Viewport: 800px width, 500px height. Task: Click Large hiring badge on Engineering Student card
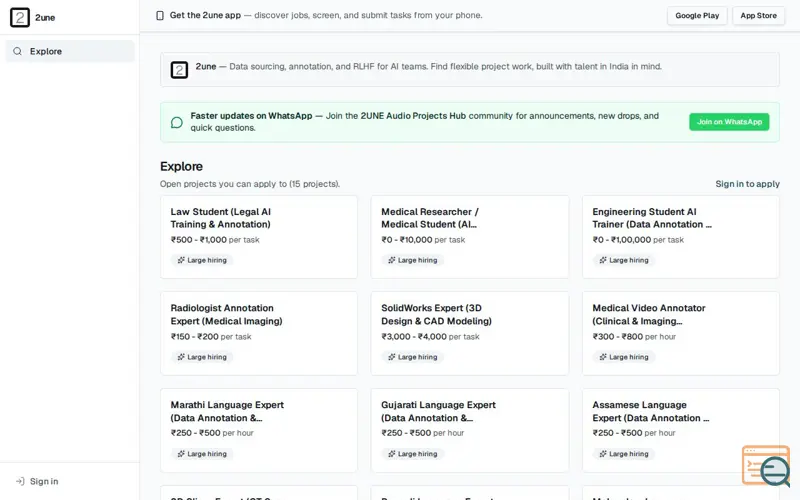[623, 260]
